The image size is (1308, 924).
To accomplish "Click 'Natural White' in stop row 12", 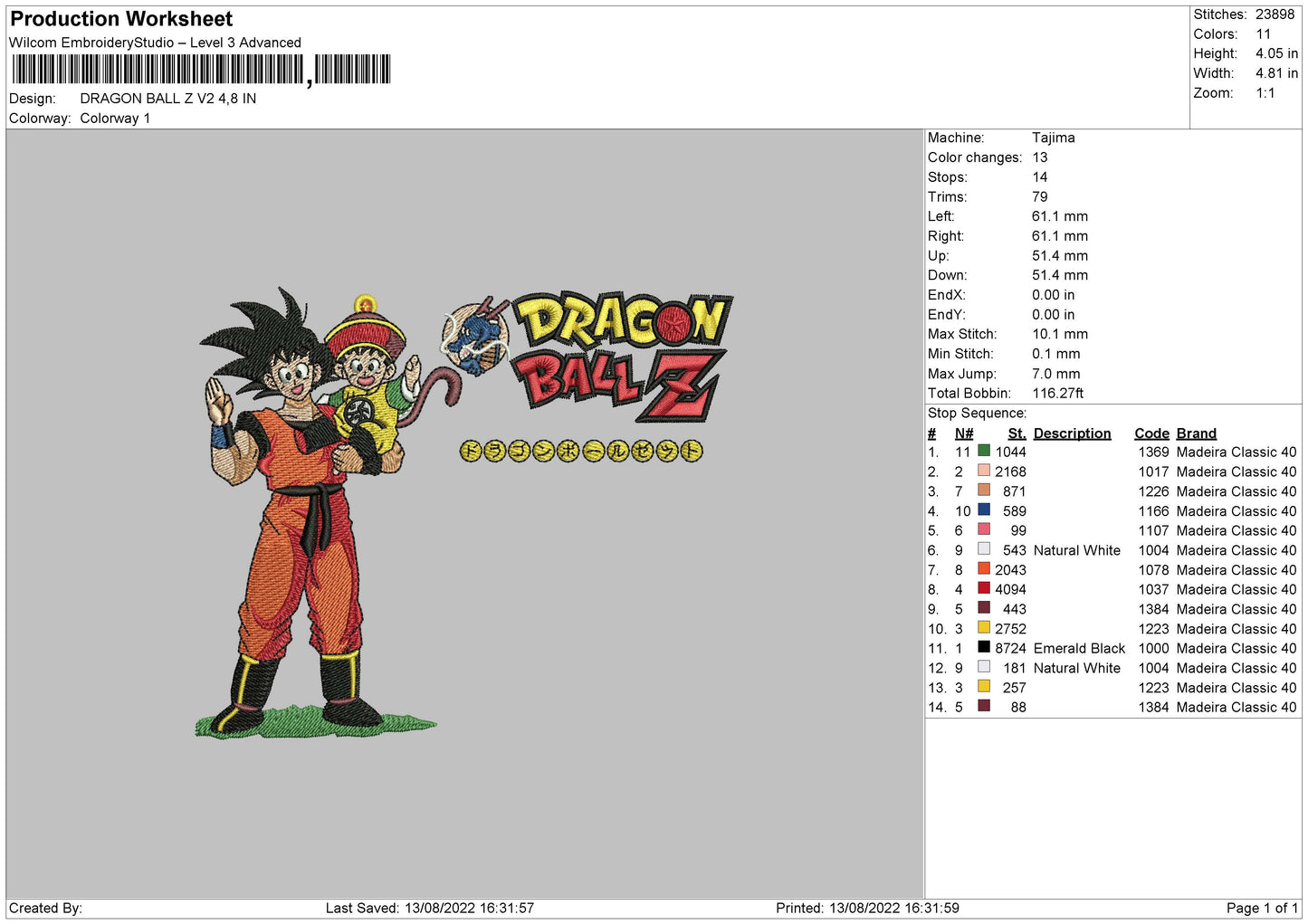I will 1077,668.
